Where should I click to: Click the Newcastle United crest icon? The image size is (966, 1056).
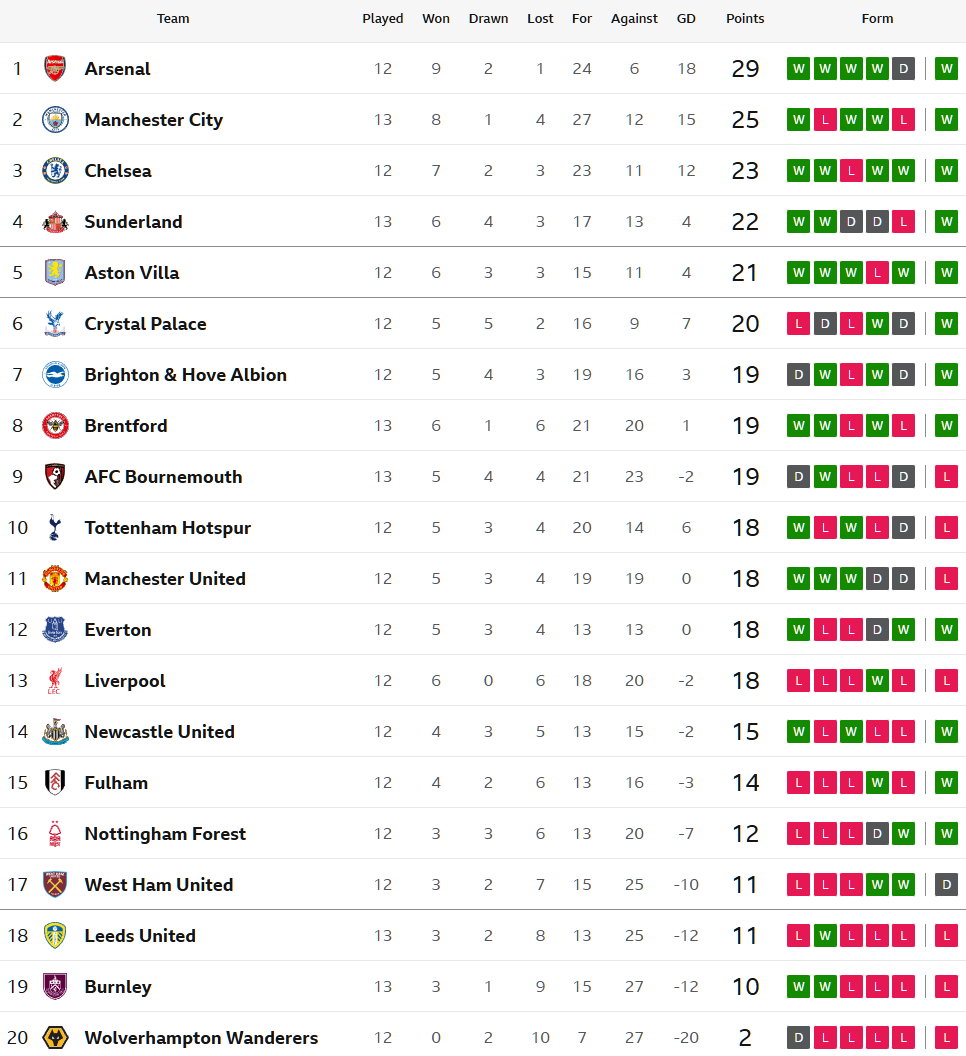pyautogui.click(x=55, y=731)
